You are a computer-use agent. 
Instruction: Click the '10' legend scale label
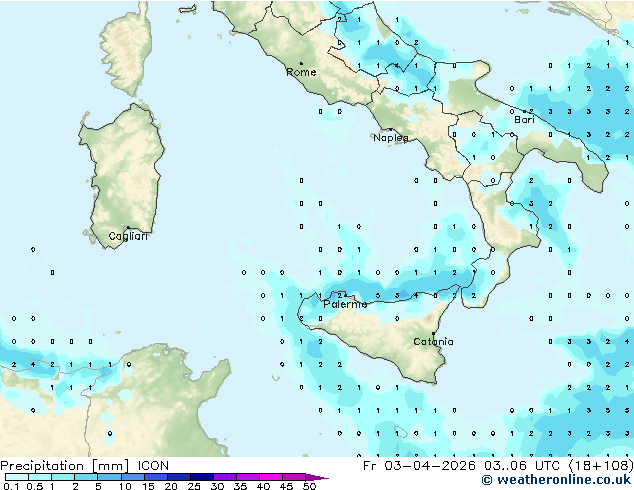coord(125,486)
